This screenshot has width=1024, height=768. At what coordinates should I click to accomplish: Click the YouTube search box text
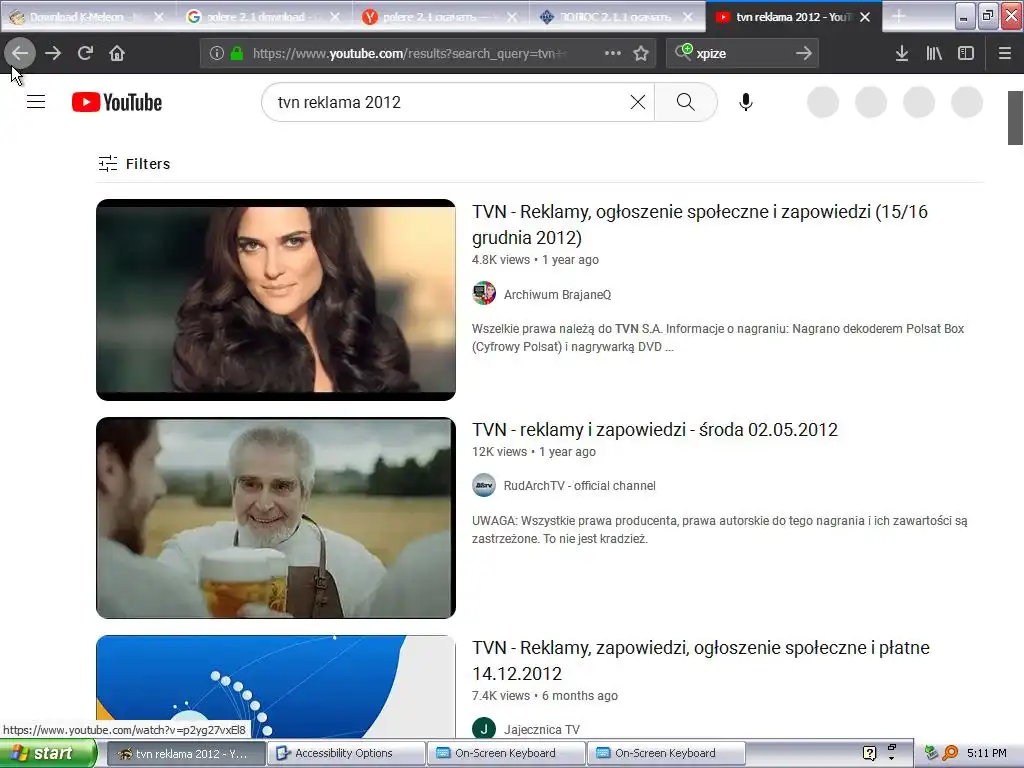coord(339,102)
